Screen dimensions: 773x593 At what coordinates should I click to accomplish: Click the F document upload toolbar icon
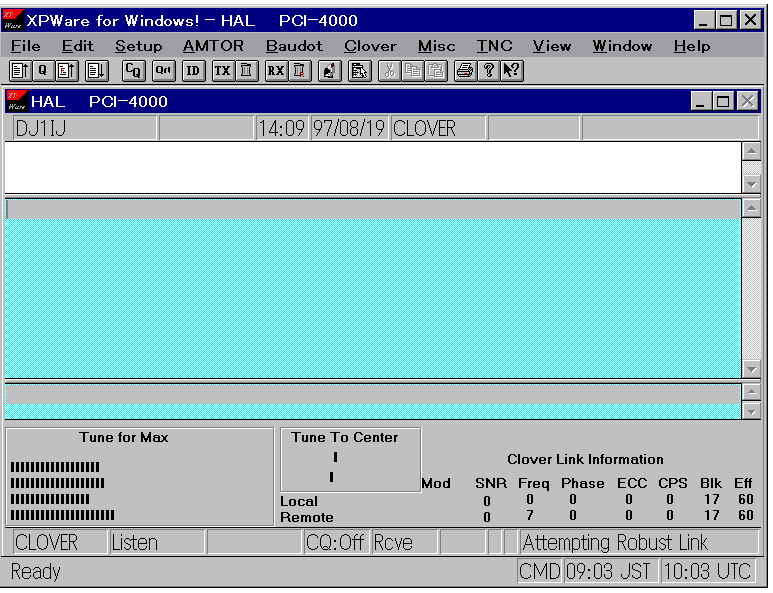pyautogui.click(x=66, y=71)
